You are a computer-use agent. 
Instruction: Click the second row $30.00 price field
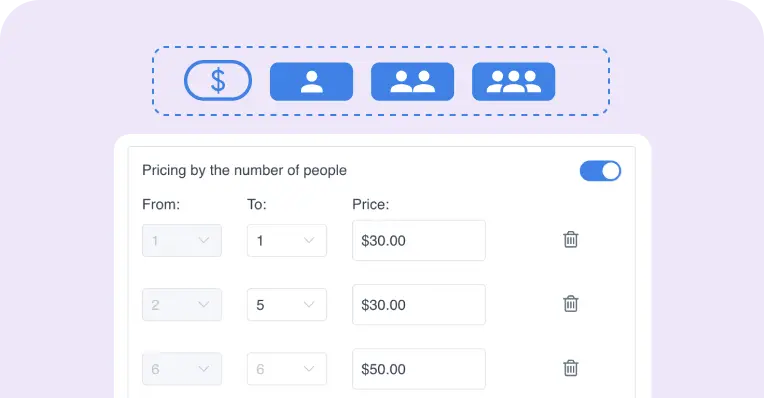[x=419, y=305]
